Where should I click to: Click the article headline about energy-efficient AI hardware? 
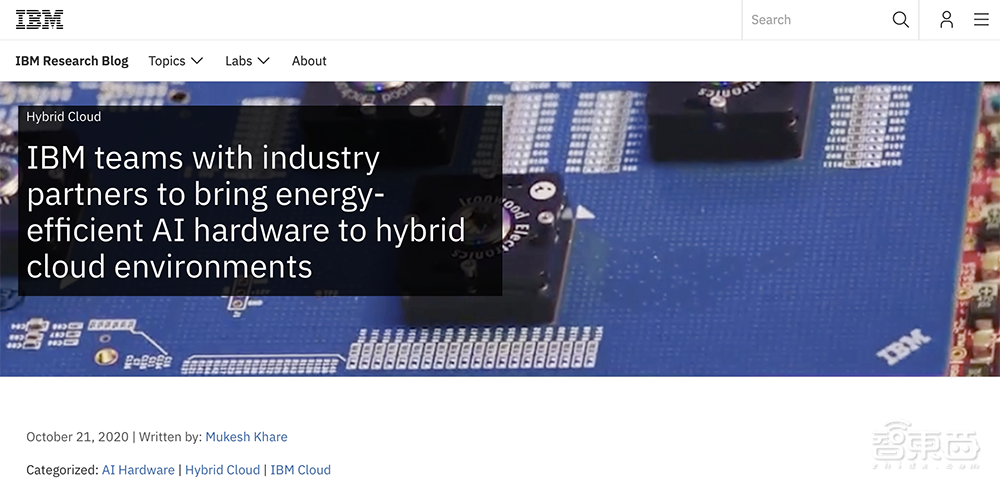point(245,212)
